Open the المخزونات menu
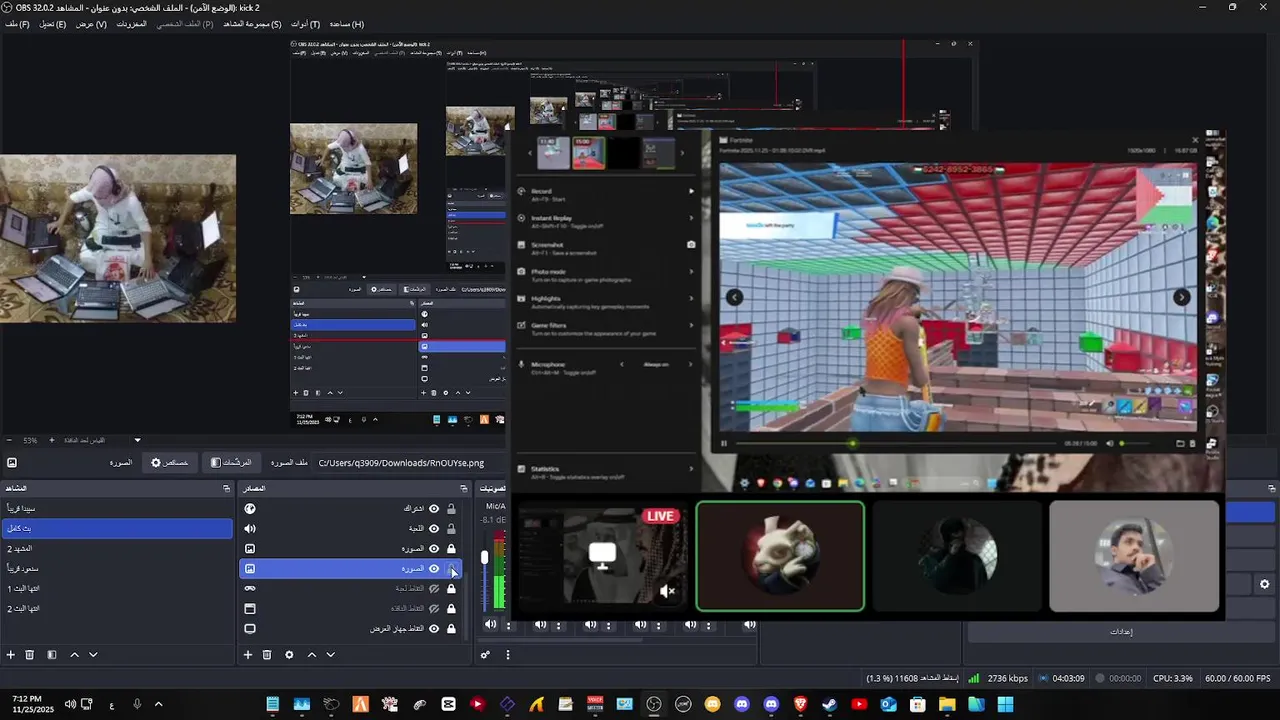The height and width of the screenshot is (720, 1280). [x=131, y=24]
